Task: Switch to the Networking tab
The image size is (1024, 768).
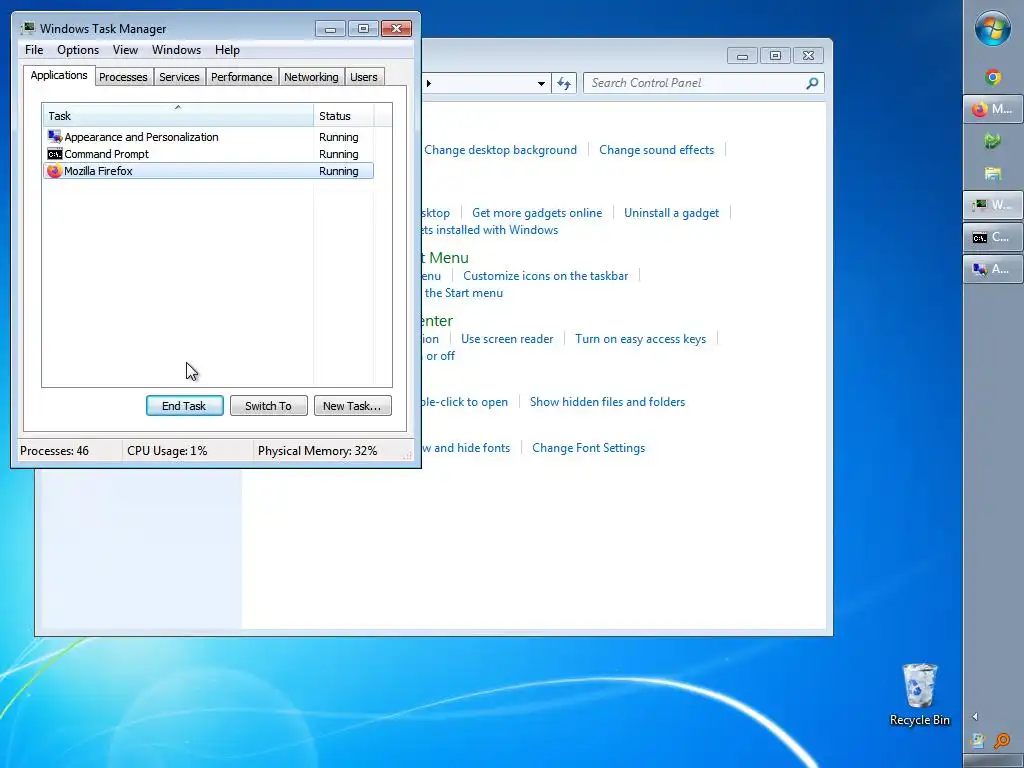Action: [x=311, y=77]
